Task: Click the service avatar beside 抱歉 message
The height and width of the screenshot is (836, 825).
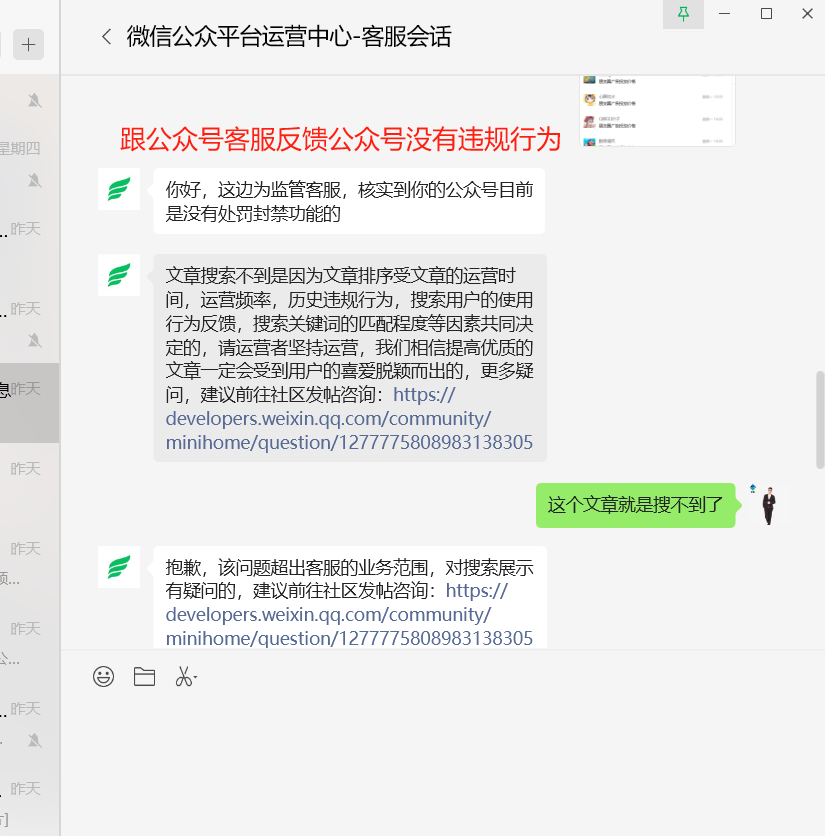Action: (x=119, y=567)
